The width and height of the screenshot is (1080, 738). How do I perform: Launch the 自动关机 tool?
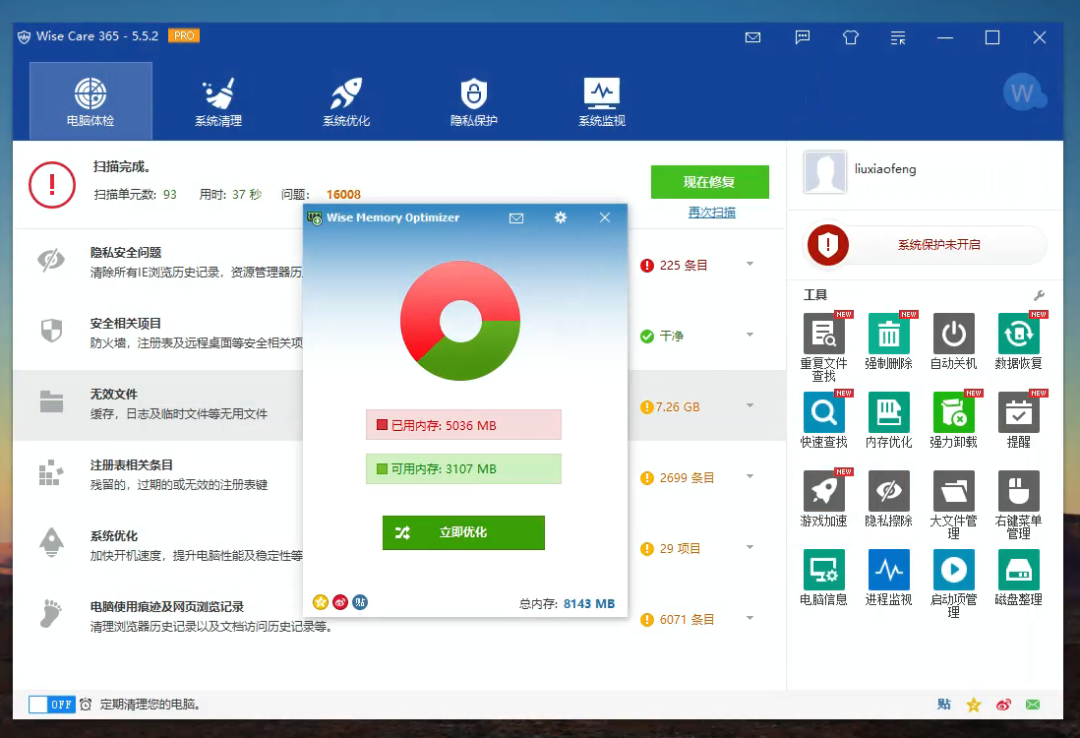click(953, 341)
